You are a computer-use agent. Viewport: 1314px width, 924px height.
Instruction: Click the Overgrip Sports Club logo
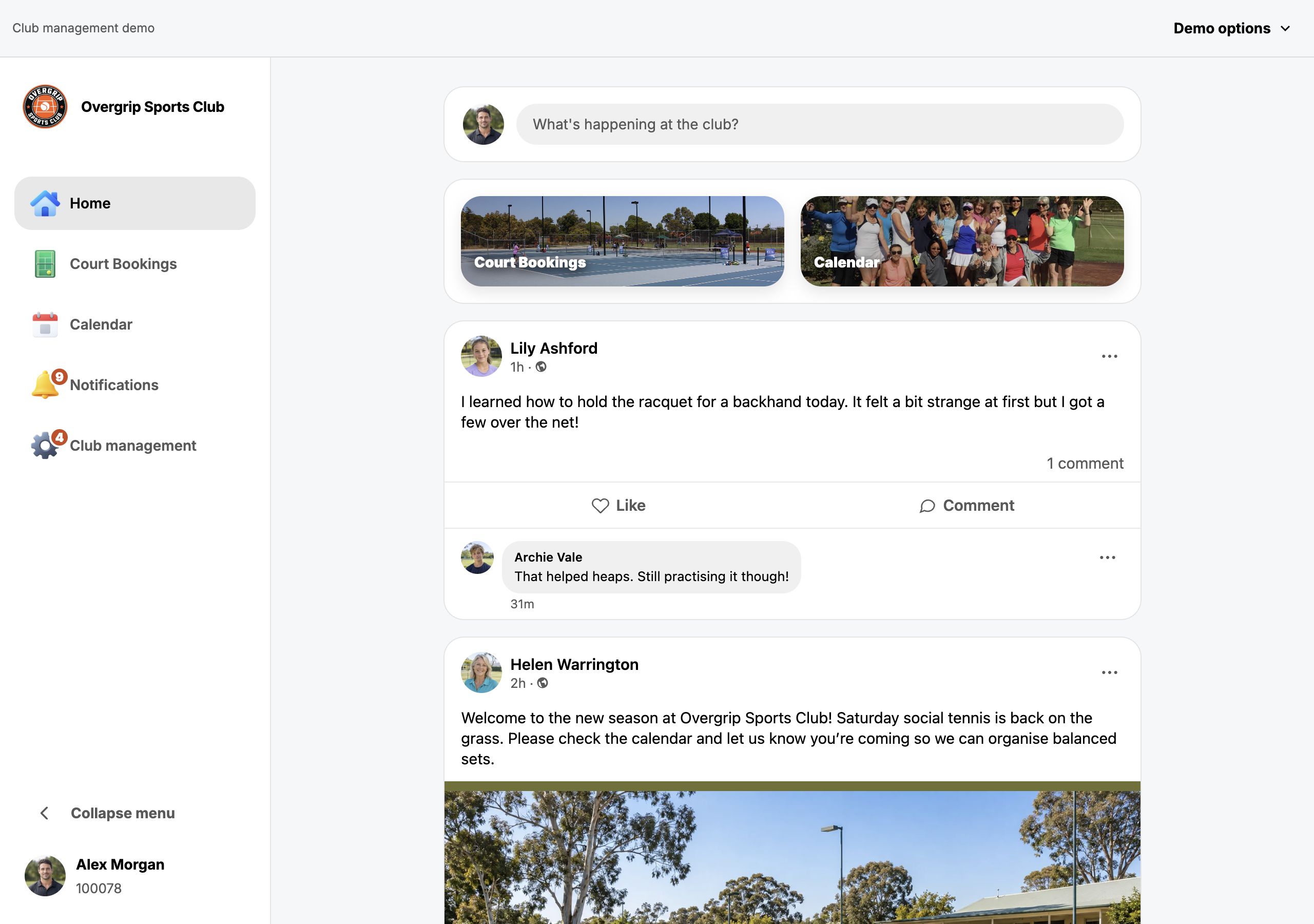click(45, 107)
